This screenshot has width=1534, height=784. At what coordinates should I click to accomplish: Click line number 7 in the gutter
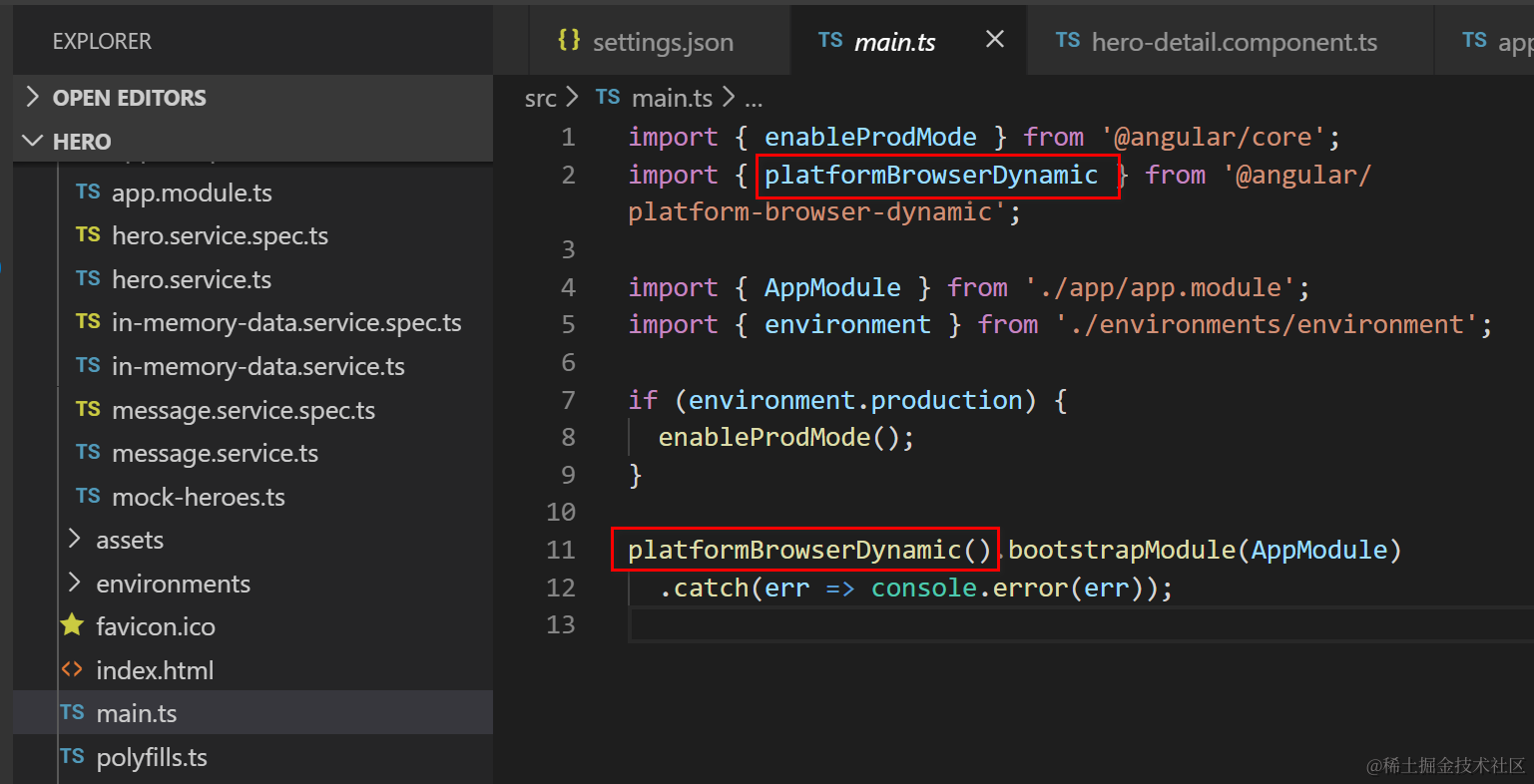click(568, 400)
